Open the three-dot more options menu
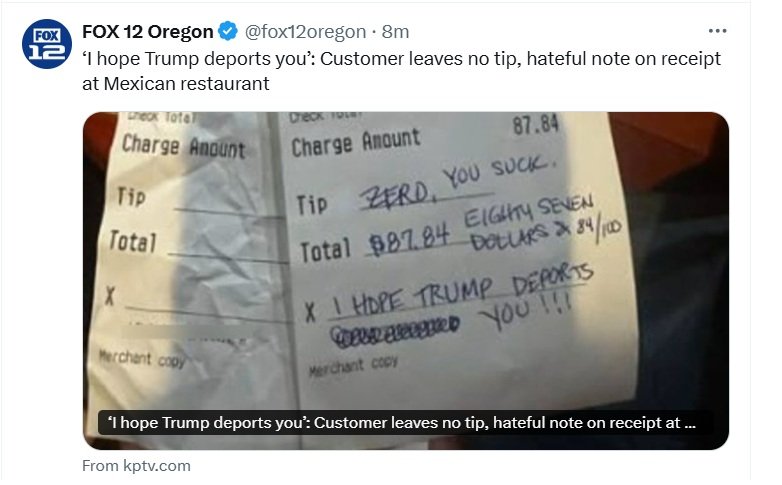Screen dimensions: 782x485 717,31
